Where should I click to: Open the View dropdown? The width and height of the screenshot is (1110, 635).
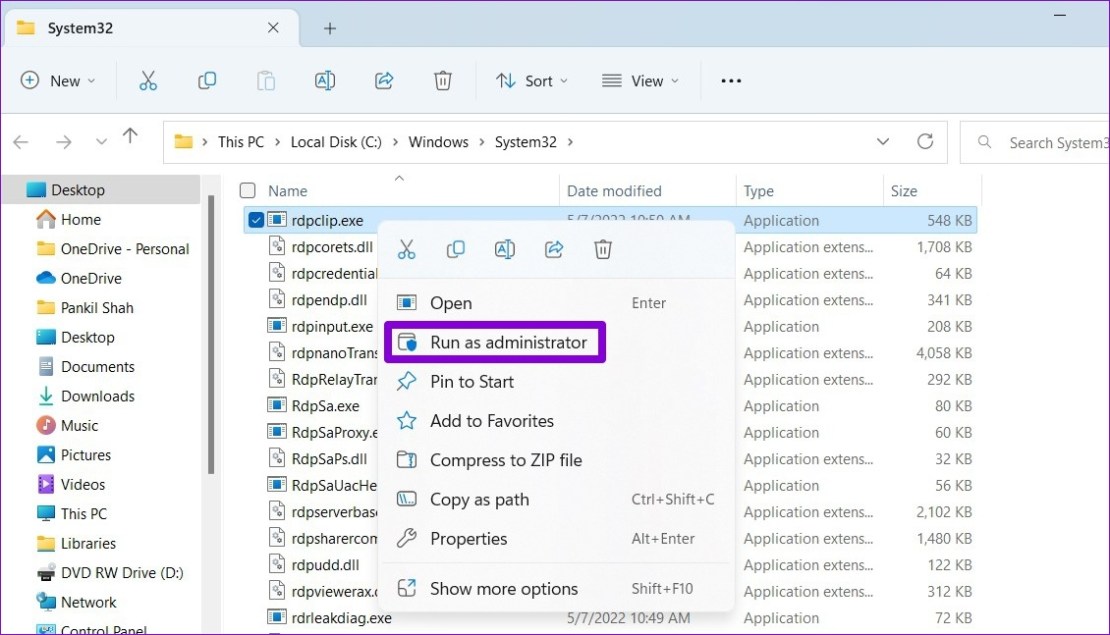640,81
